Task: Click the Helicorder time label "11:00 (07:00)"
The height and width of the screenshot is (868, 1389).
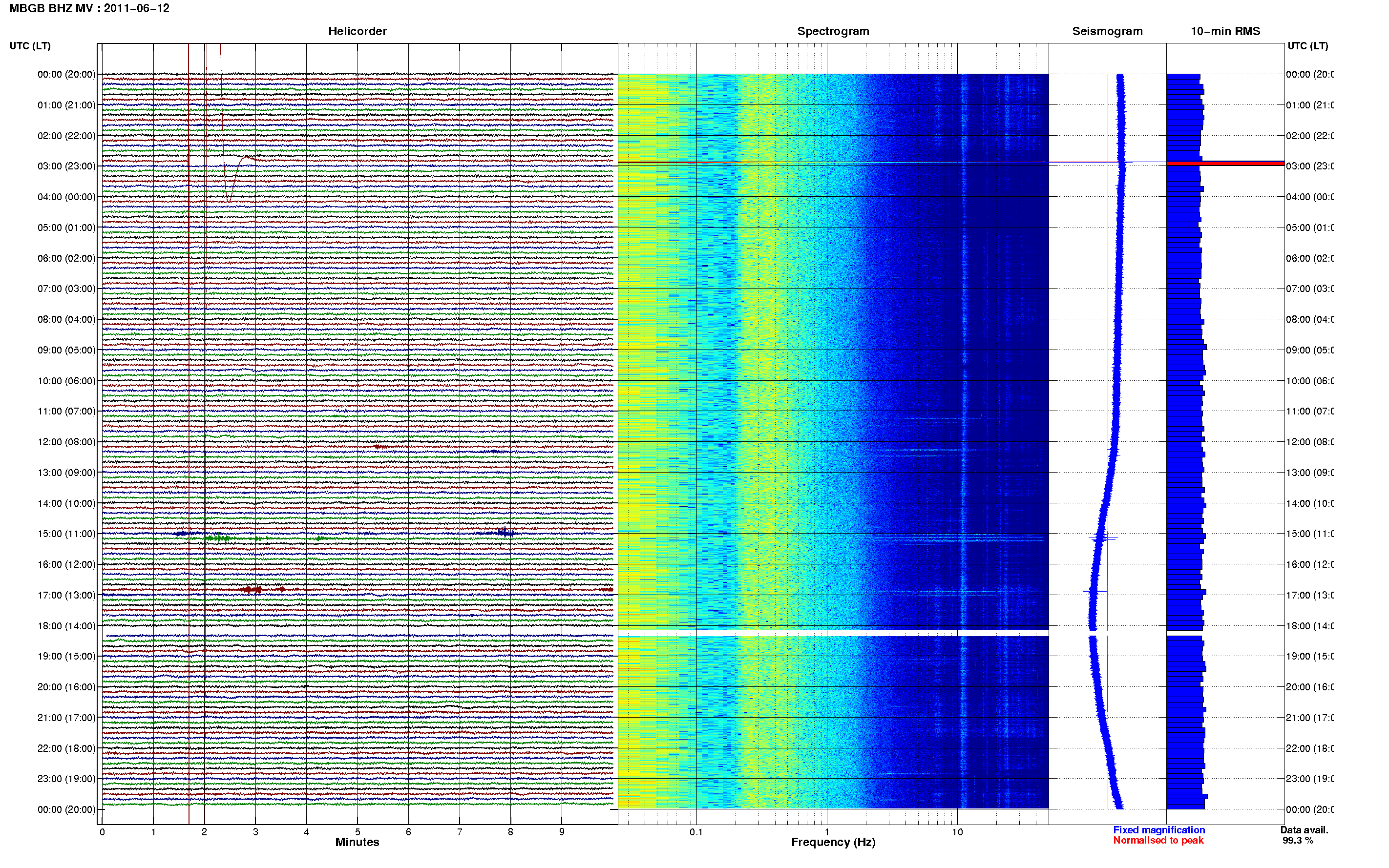Action: click(66, 411)
